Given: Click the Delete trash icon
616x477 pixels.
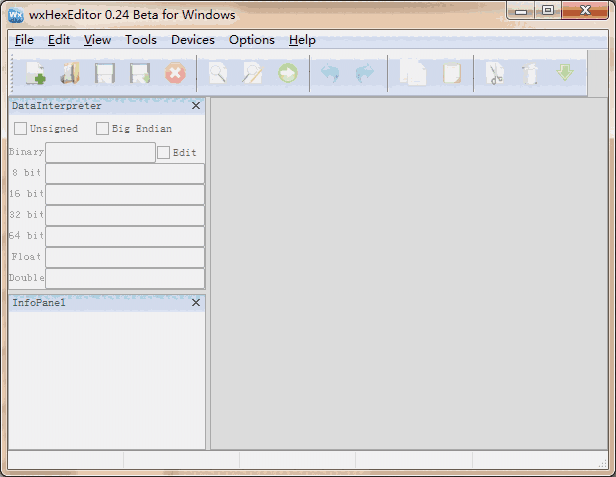Looking at the screenshot, I should (530, 74).
